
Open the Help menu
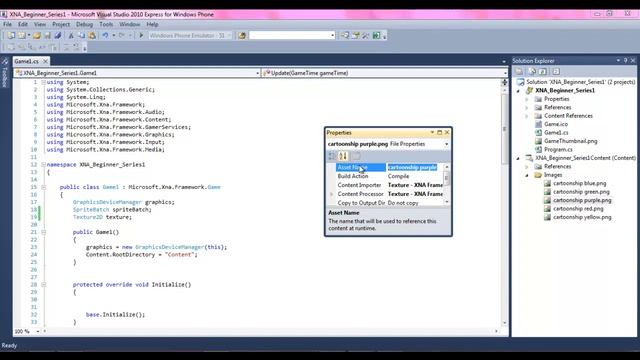point(152,24)
